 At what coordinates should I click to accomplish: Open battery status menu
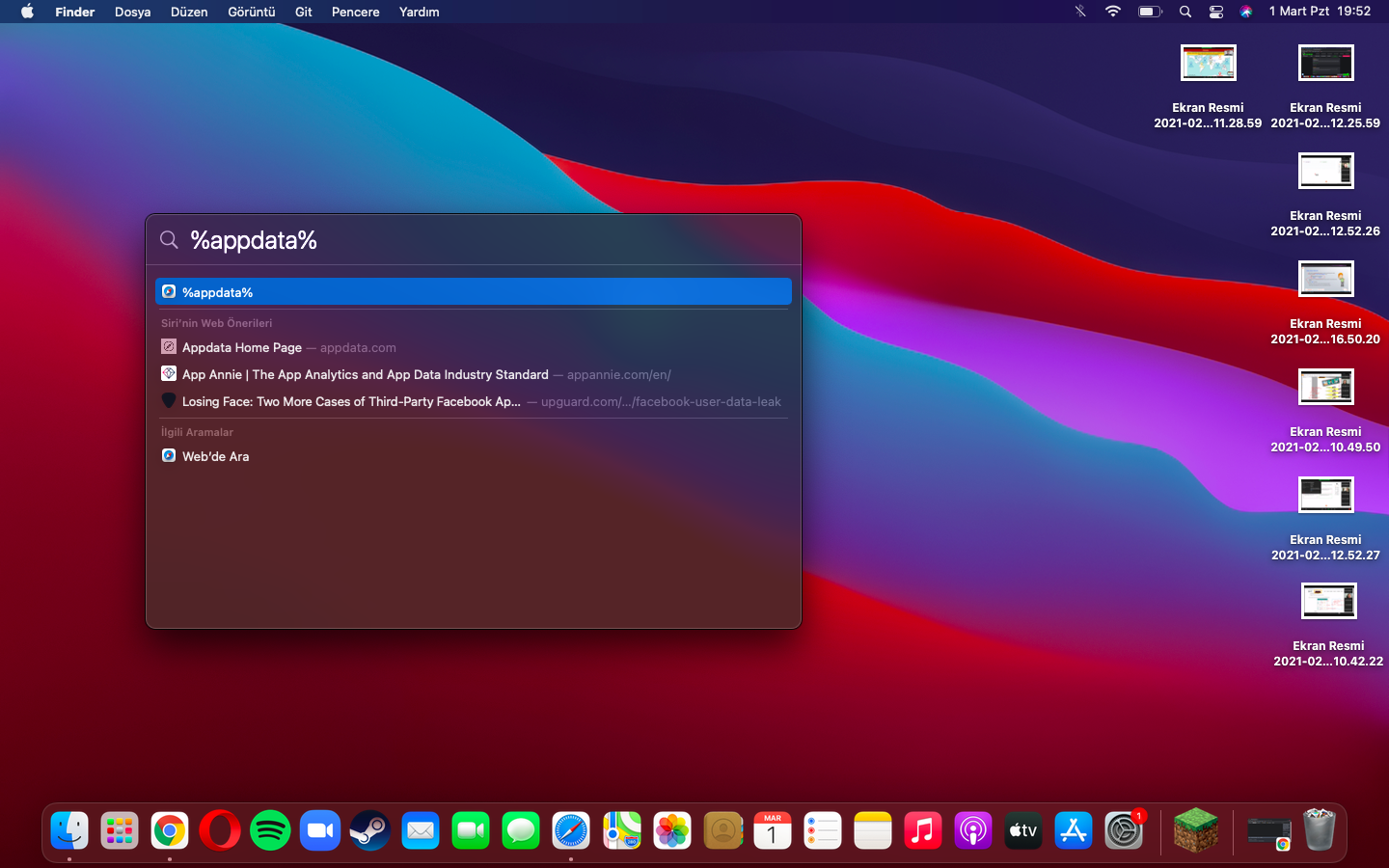[1150, 12]
